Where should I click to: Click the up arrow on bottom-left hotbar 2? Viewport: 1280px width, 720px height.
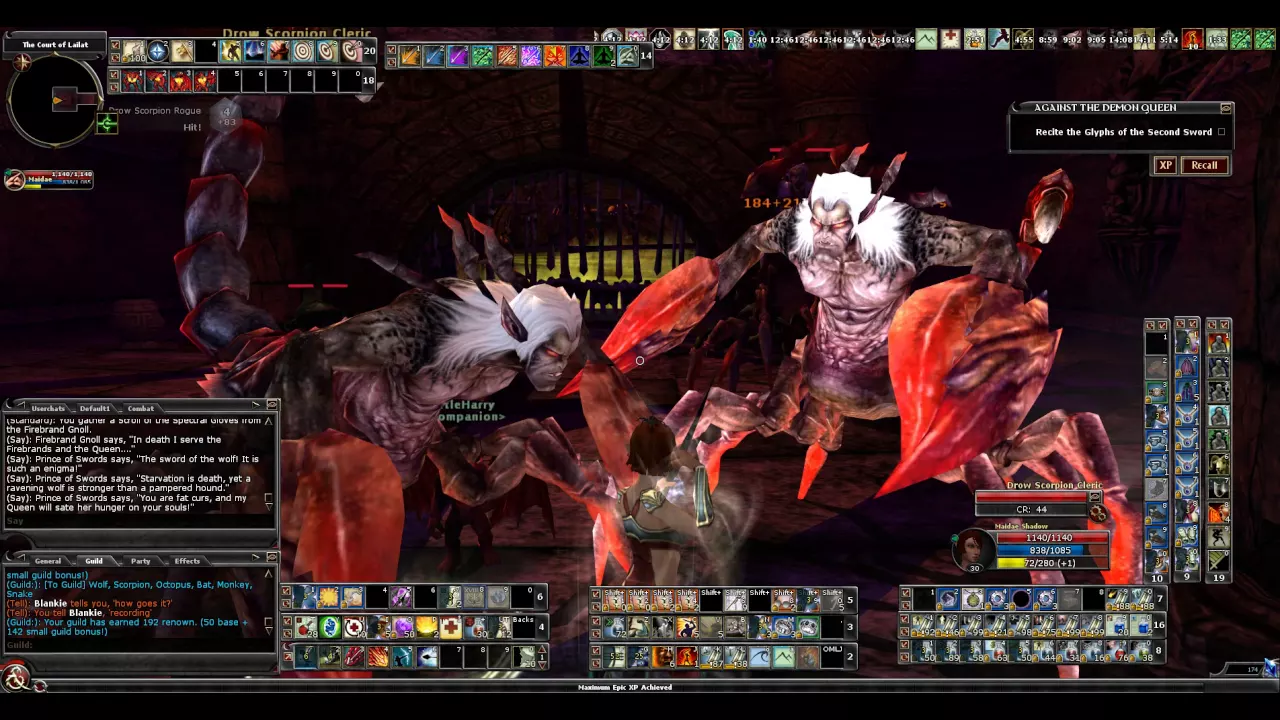coord(542,649)
